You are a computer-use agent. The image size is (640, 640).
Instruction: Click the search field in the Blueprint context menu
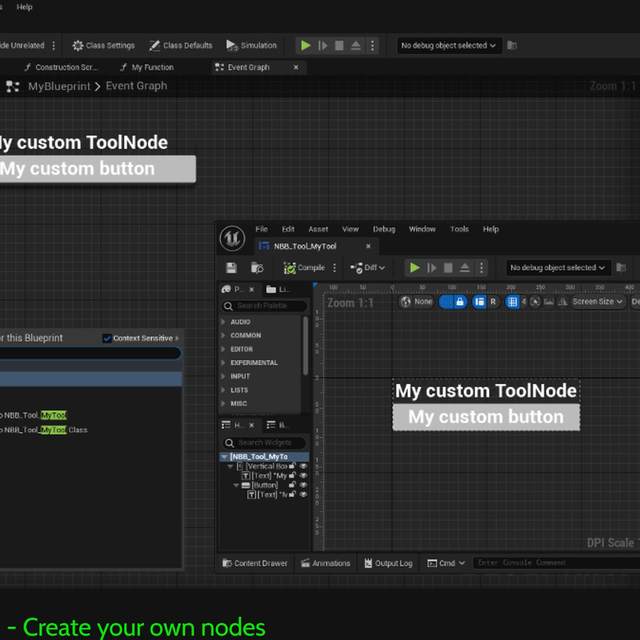pos(90,353)
